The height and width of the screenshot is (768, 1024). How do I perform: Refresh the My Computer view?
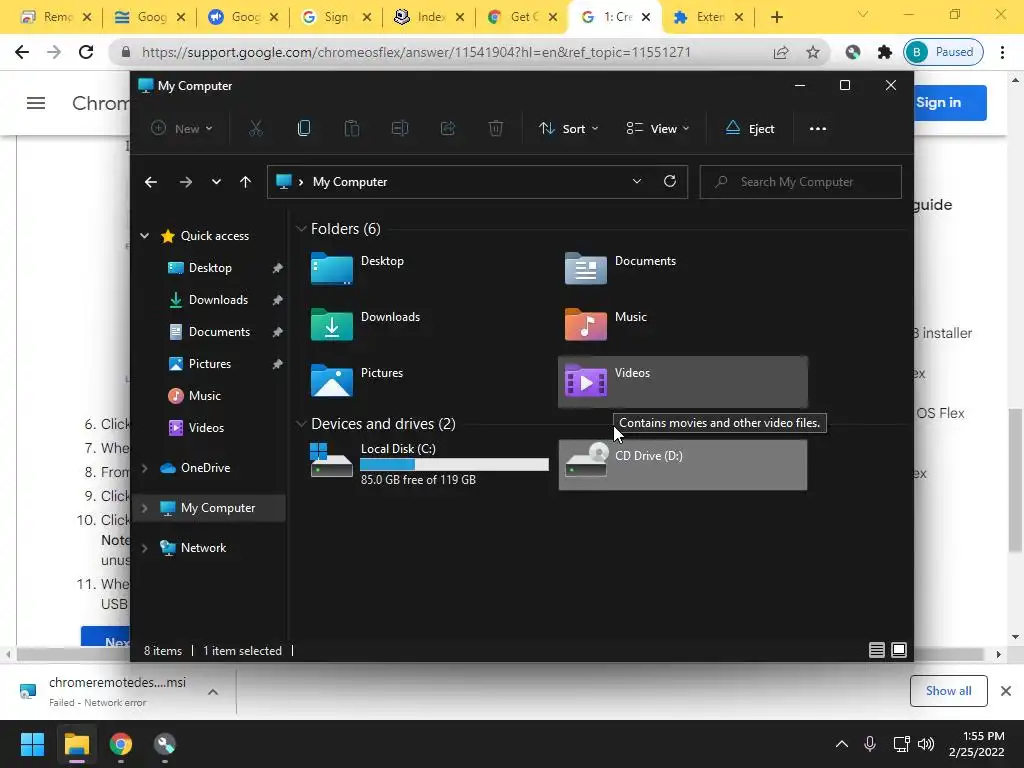[669, 182]
